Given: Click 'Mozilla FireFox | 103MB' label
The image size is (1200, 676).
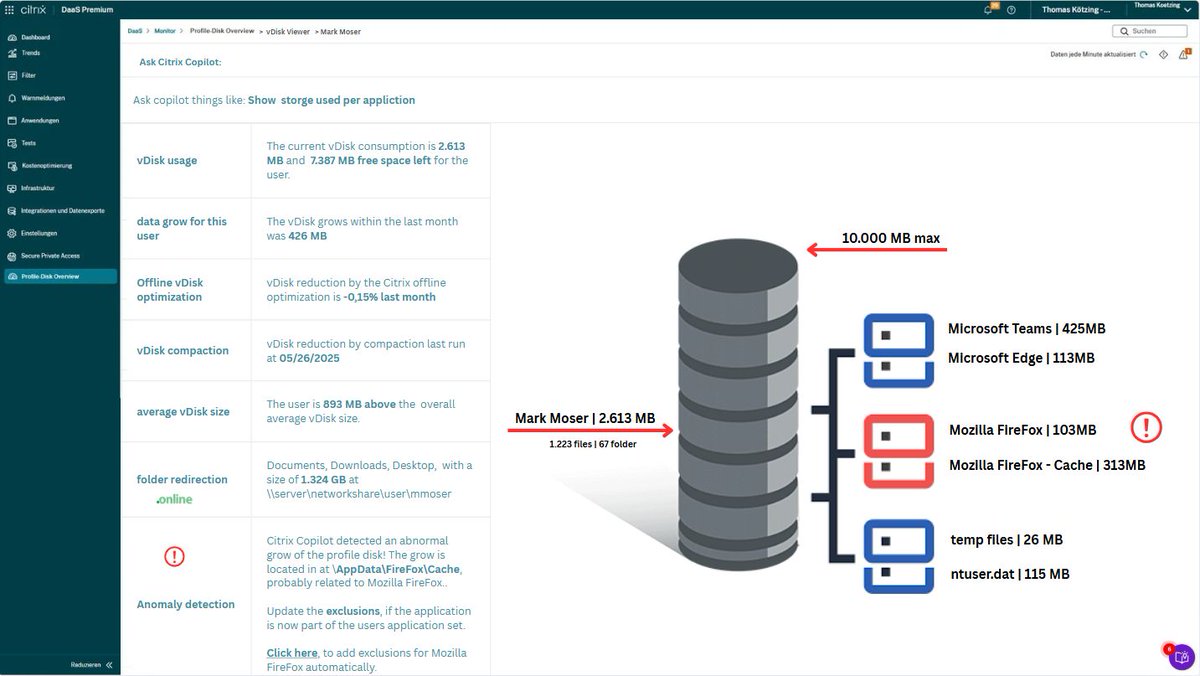Looking at the screenshot, I should coord(1022,430).
